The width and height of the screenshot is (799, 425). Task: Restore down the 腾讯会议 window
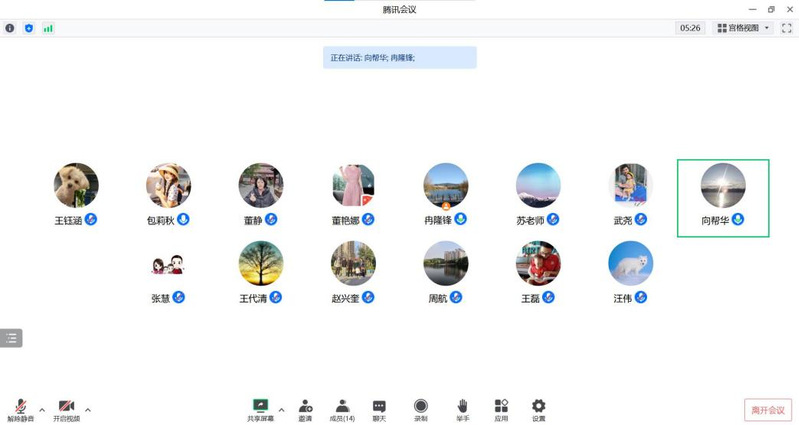tap(771, 9)
